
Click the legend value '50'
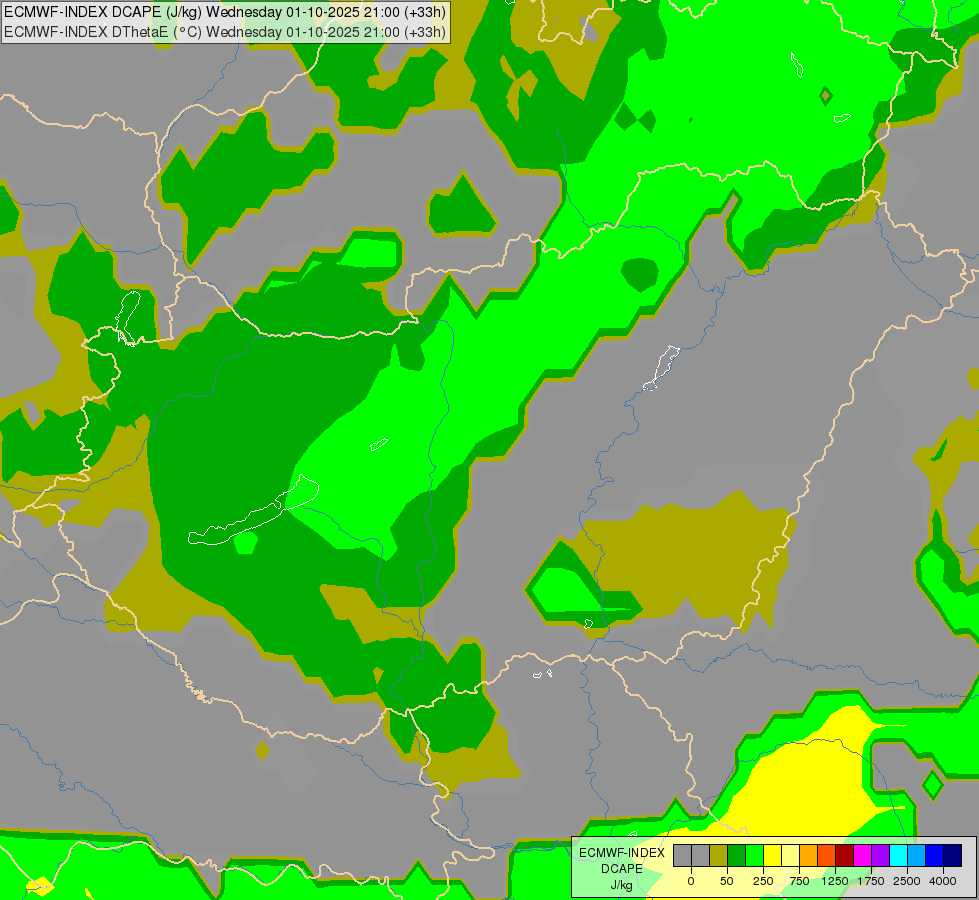727,881
